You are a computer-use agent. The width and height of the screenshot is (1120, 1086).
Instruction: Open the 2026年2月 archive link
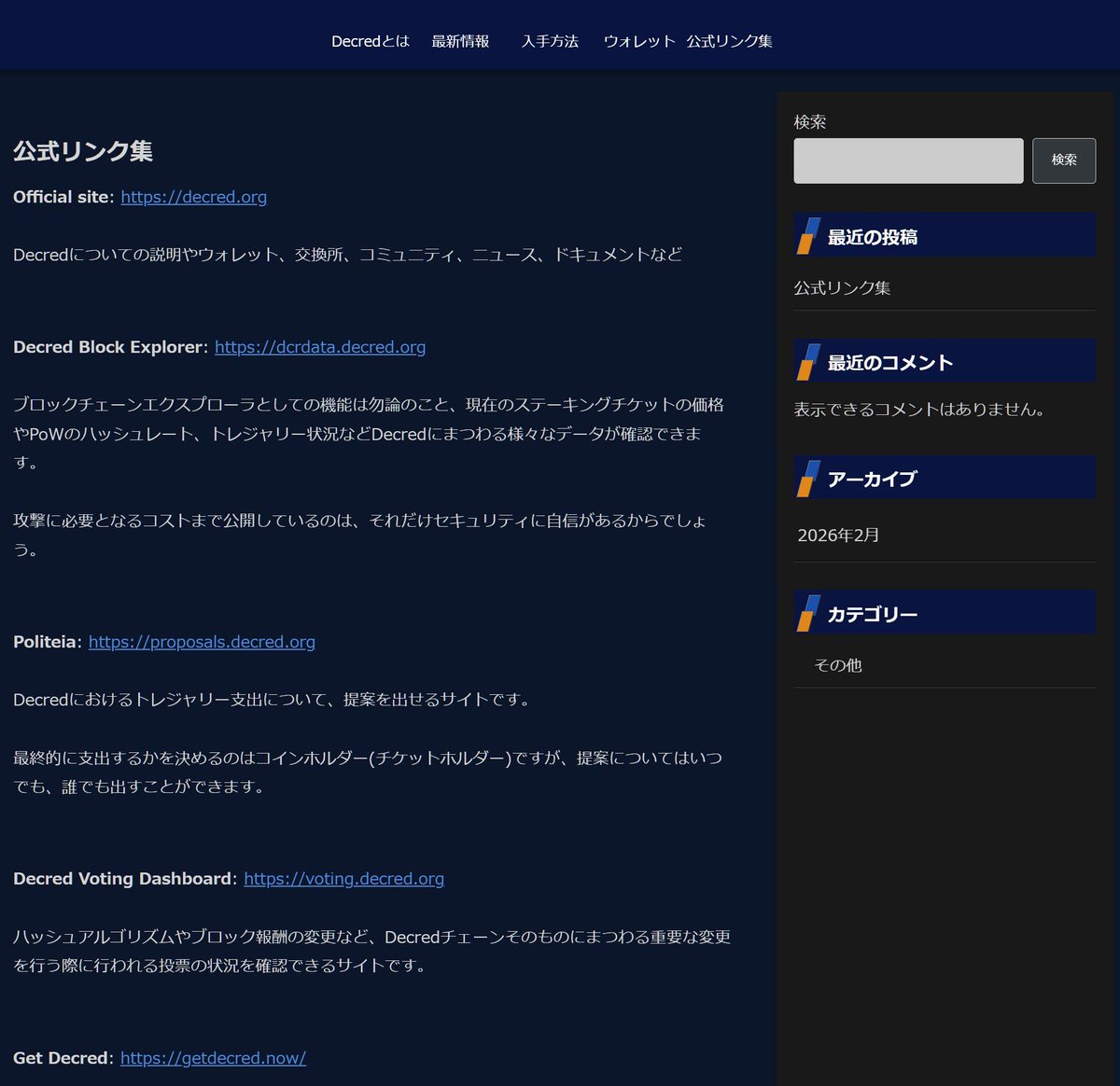pyautogui.click(x=839, y=535)
